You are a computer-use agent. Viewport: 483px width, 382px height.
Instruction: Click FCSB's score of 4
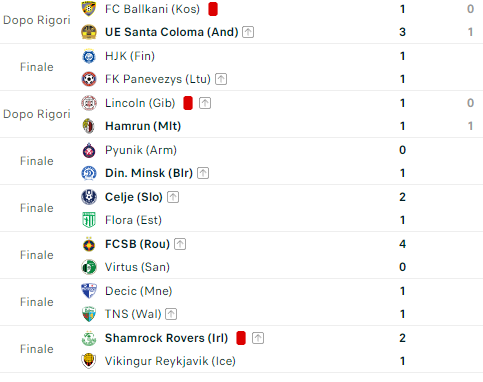[x=402, y=244]
